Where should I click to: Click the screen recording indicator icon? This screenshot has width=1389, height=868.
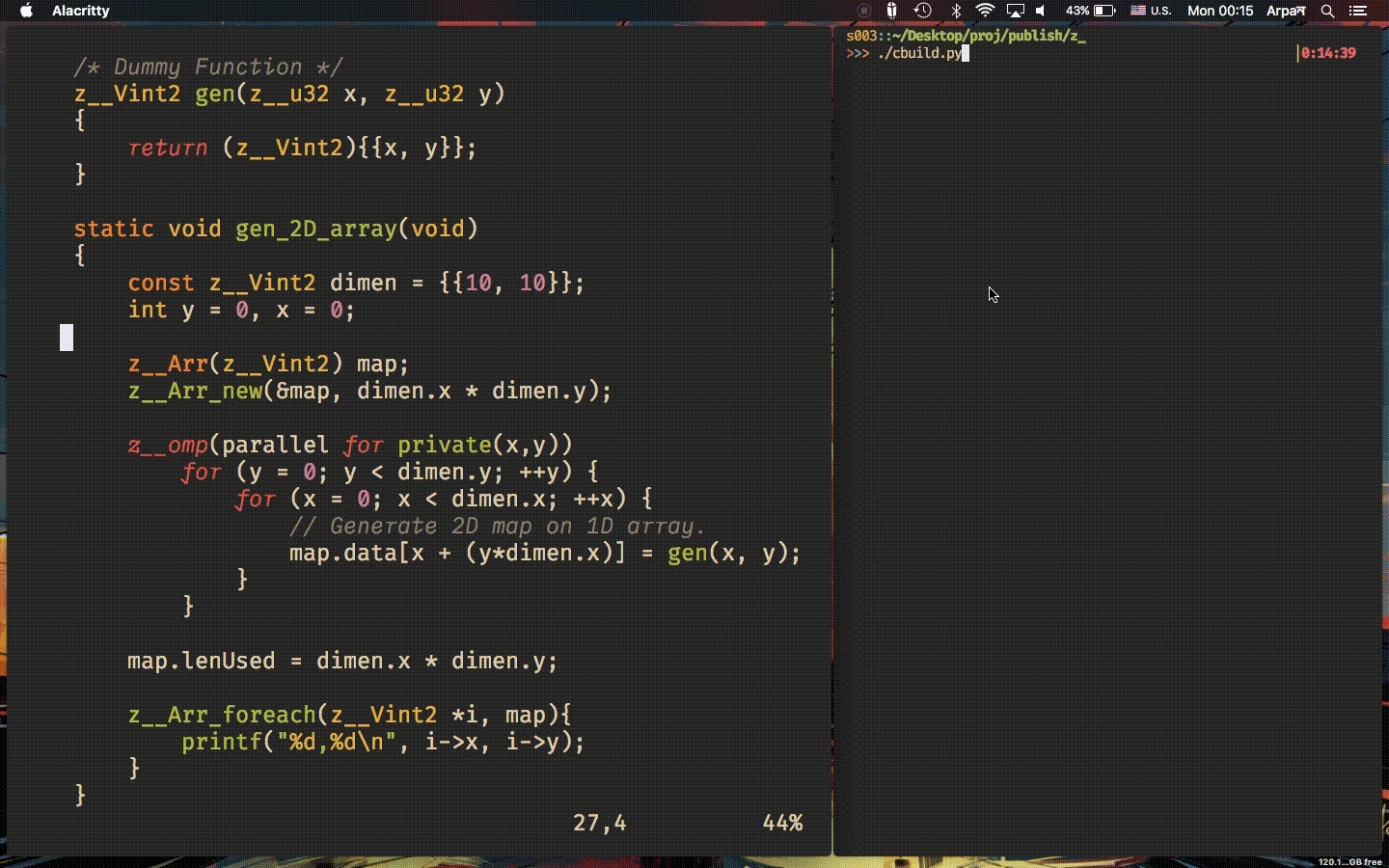tap(864, 11)
